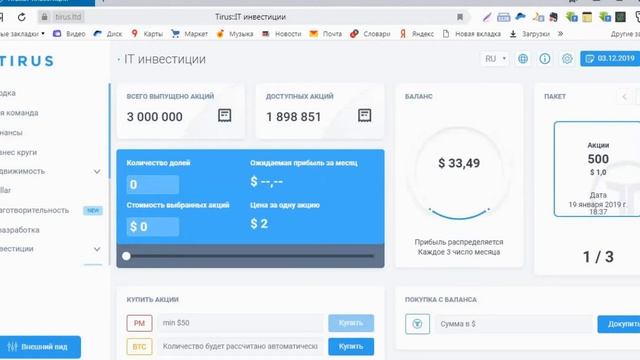Expand the hidden bookmarks chevron

(561, 34)
